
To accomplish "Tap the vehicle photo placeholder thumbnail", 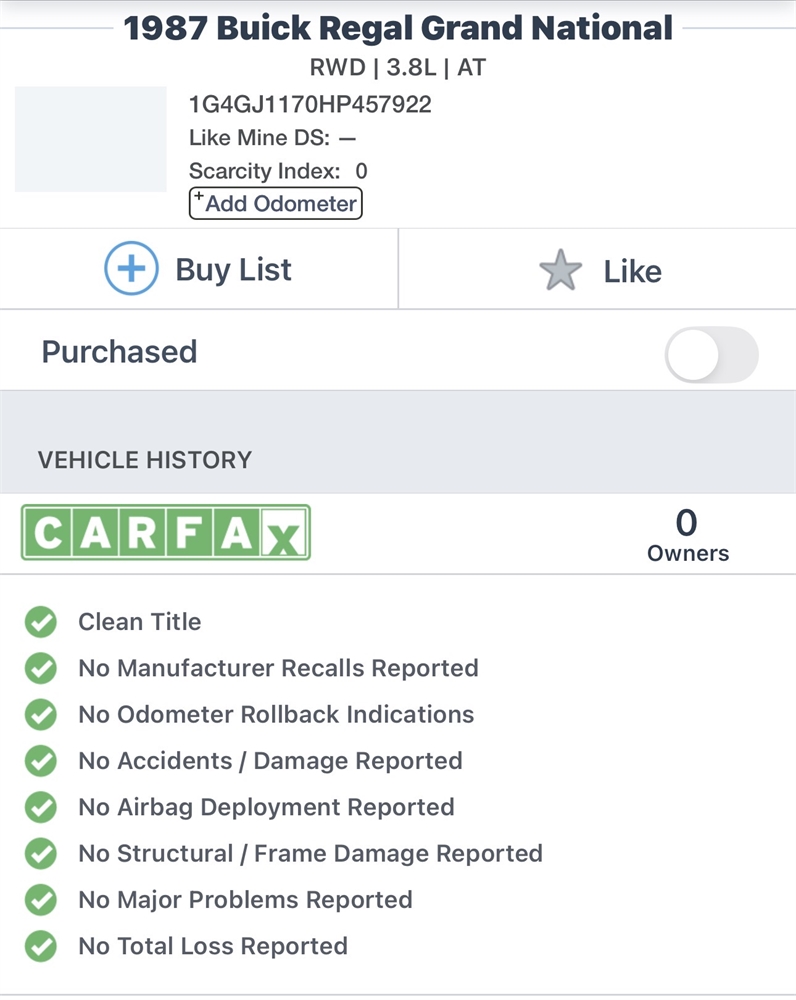I will [91, 139].
